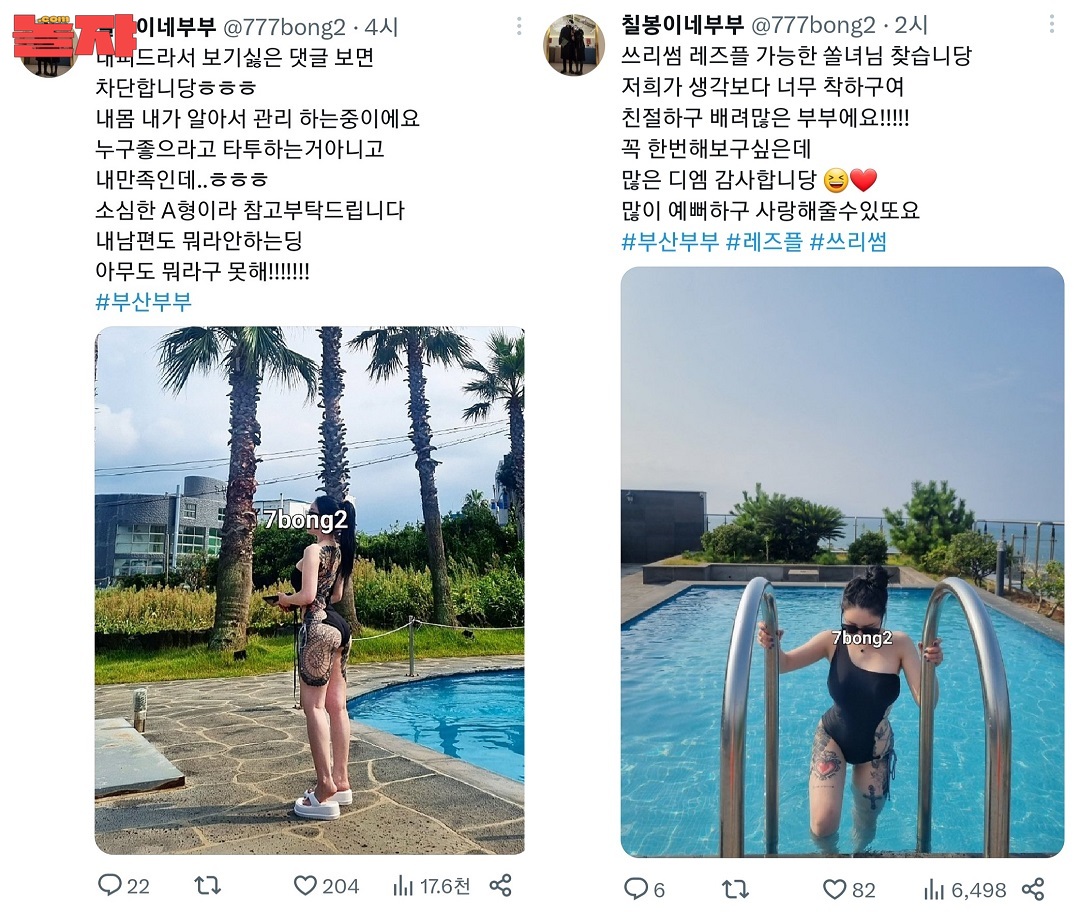Open the right tweet's profile avatar
Viewport: 1080px width, 913px height.
click(x=574, y=44)
